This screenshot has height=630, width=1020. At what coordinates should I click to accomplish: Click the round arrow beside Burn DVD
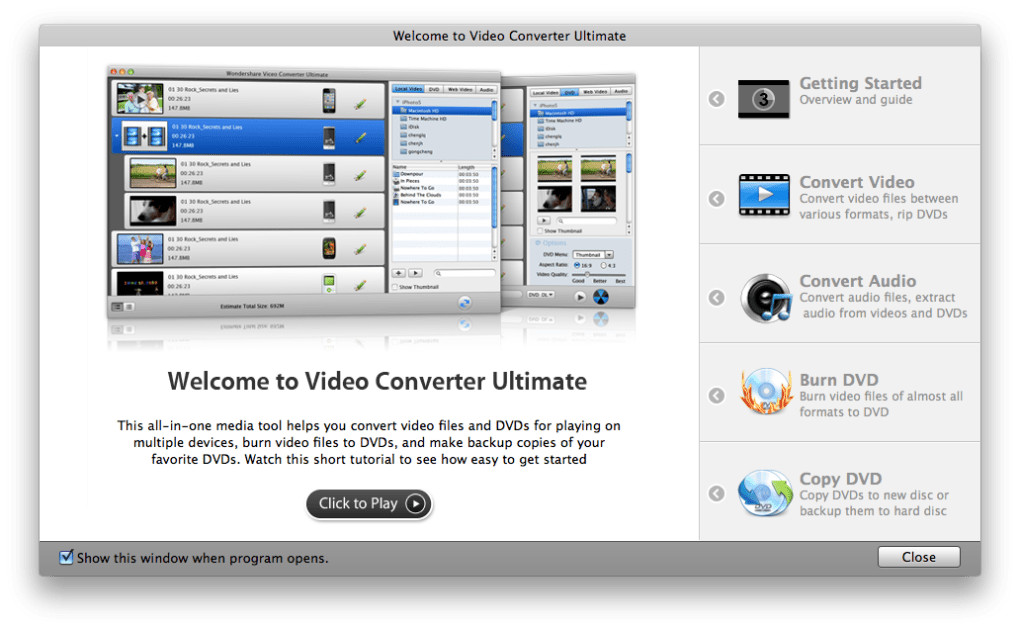pos(716,396)
